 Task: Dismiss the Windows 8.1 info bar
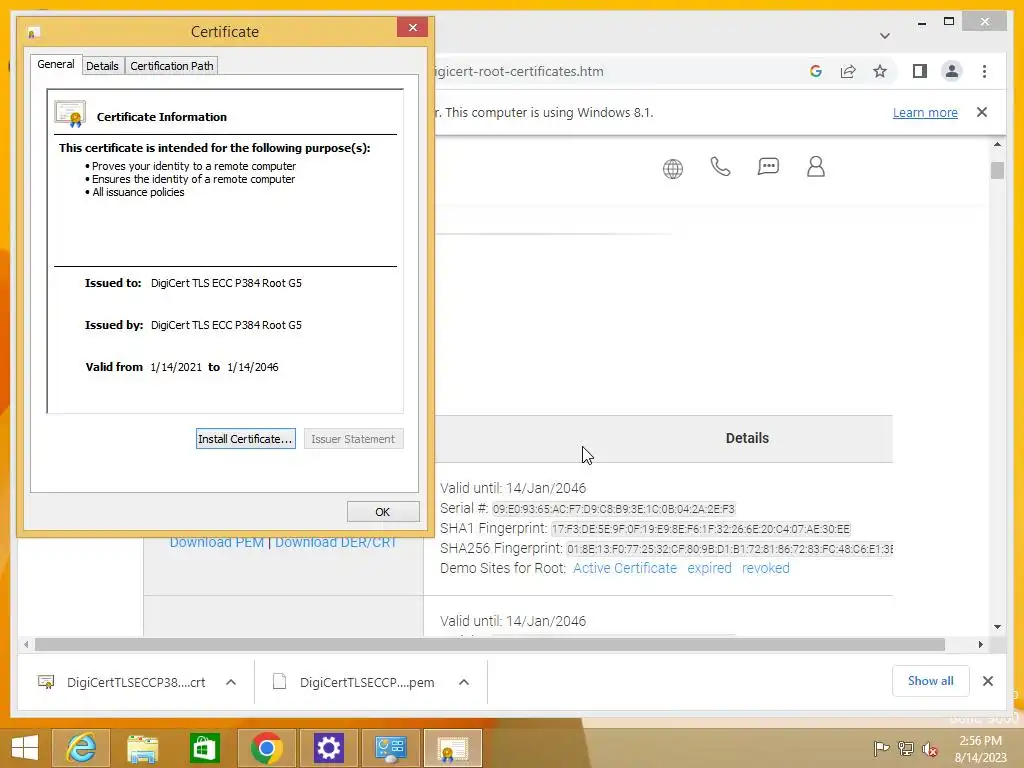click(x=982, y=112)
